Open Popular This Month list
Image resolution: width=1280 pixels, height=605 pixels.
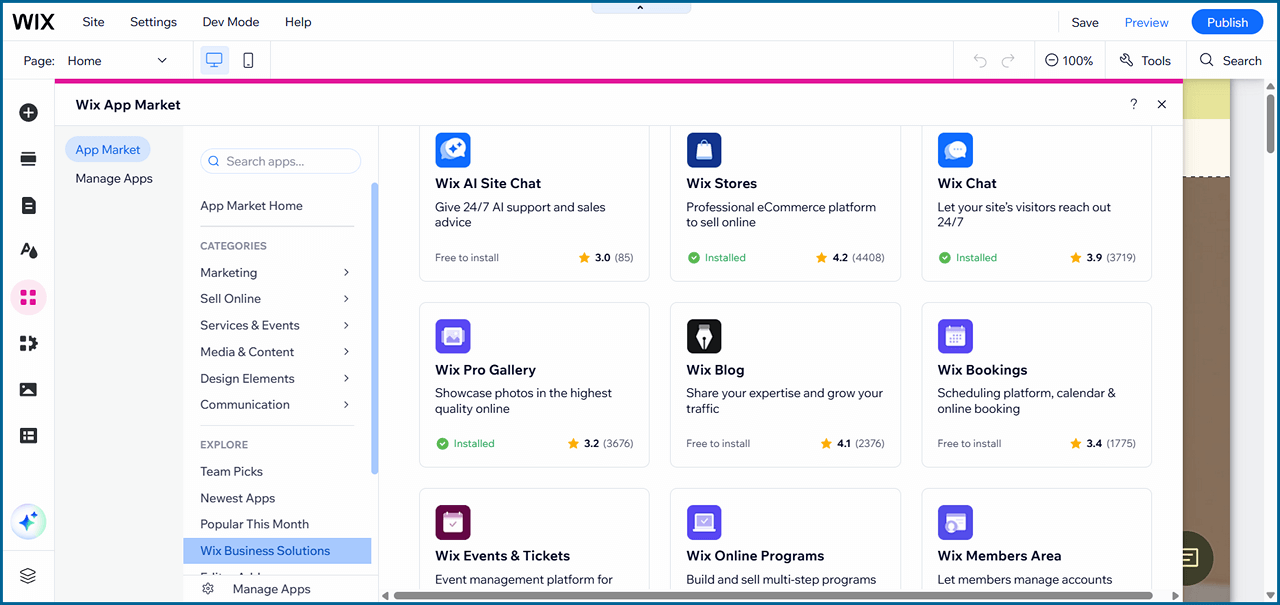(x=254, y=524)
